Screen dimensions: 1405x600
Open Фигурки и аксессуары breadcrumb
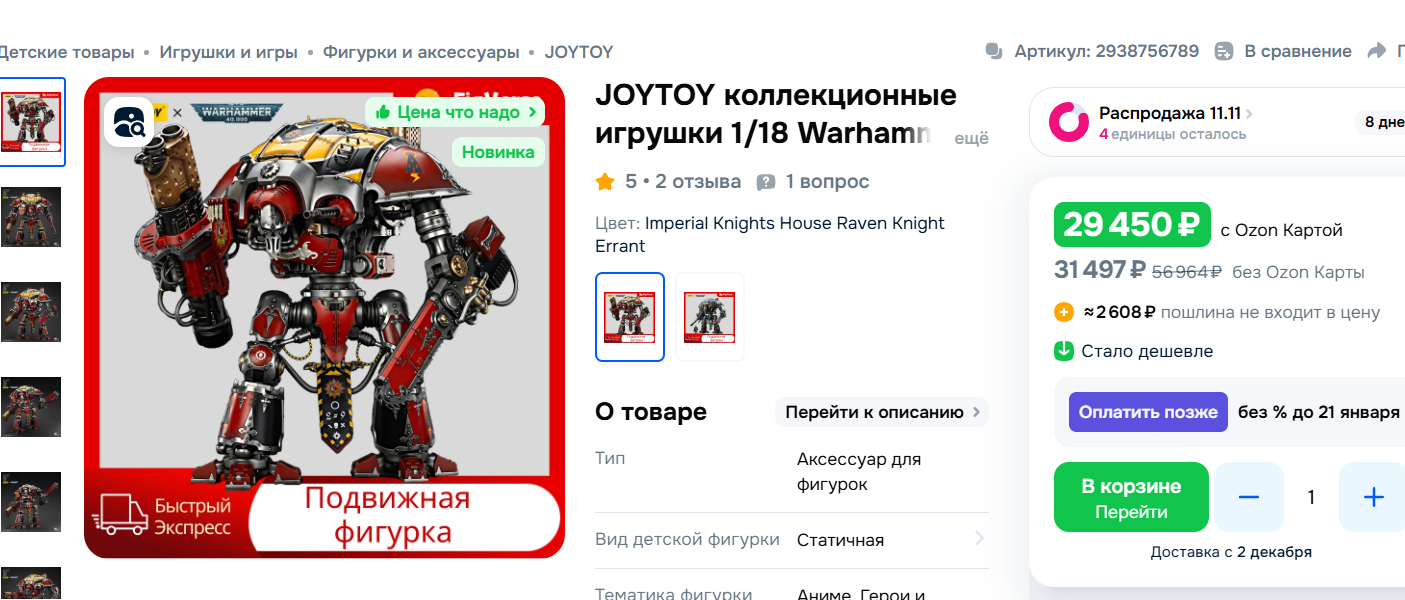point(421,52)
